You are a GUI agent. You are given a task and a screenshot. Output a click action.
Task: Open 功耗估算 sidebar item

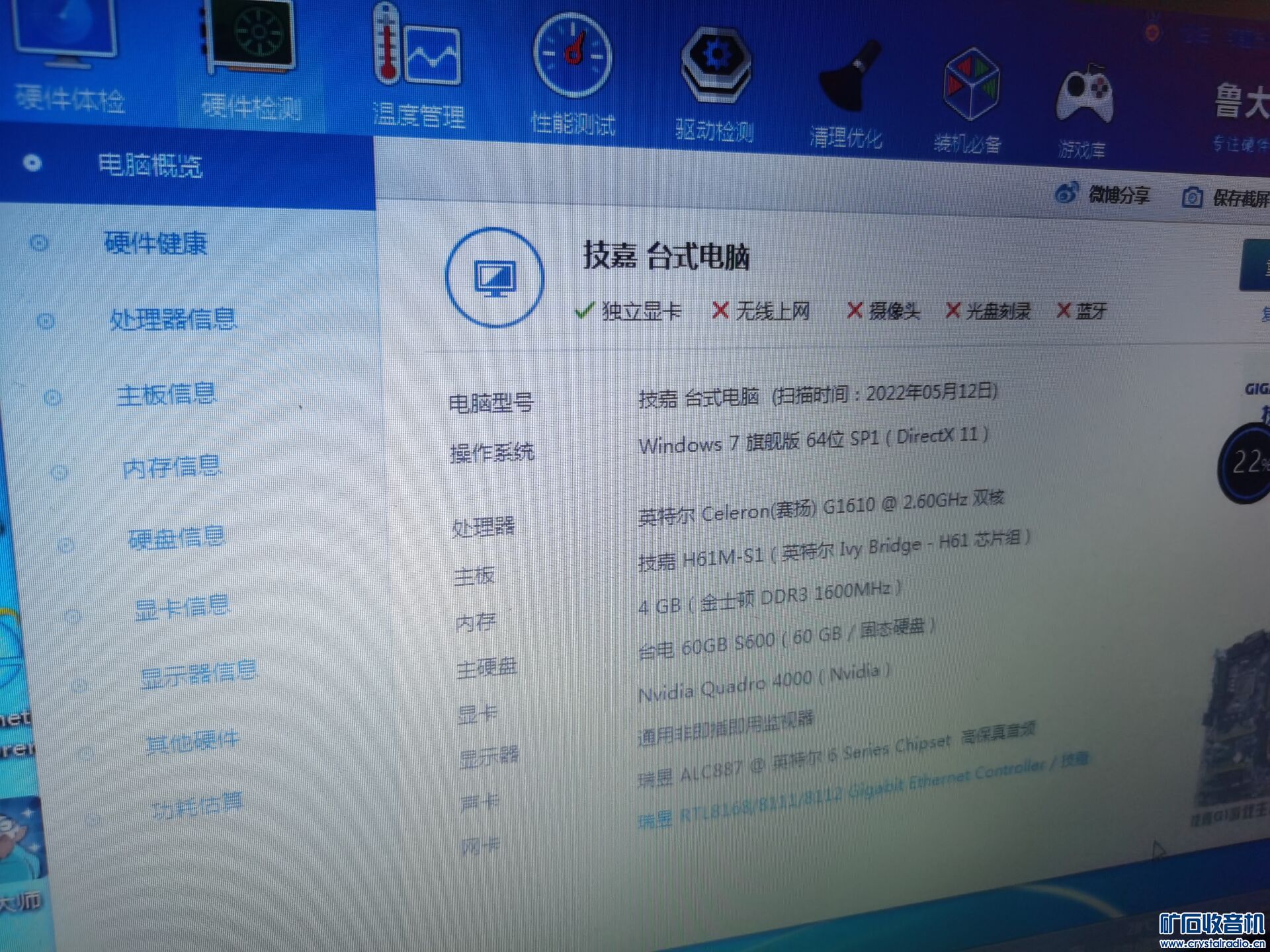197,807
